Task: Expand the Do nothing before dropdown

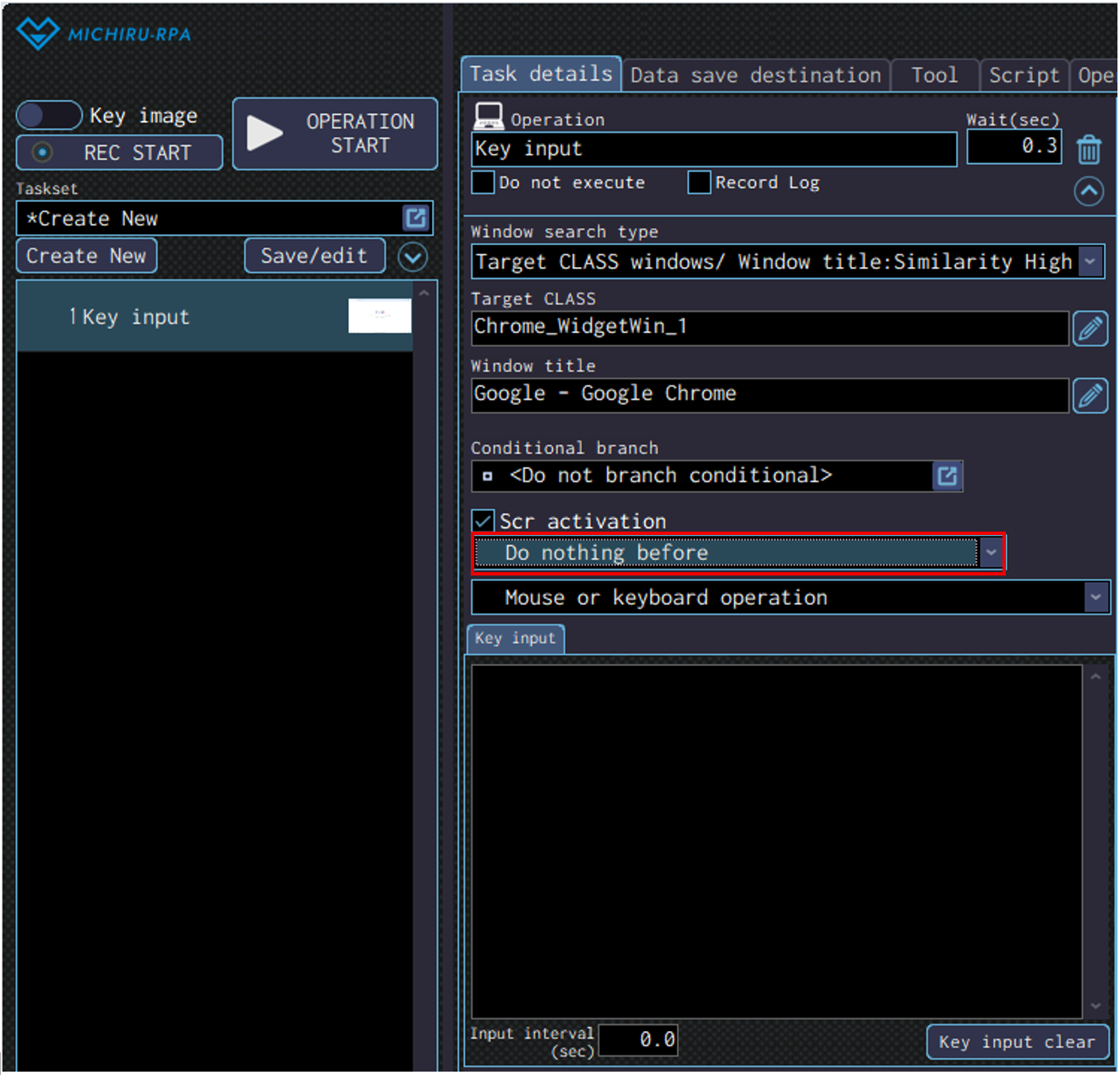Action: tap(991, 553)
